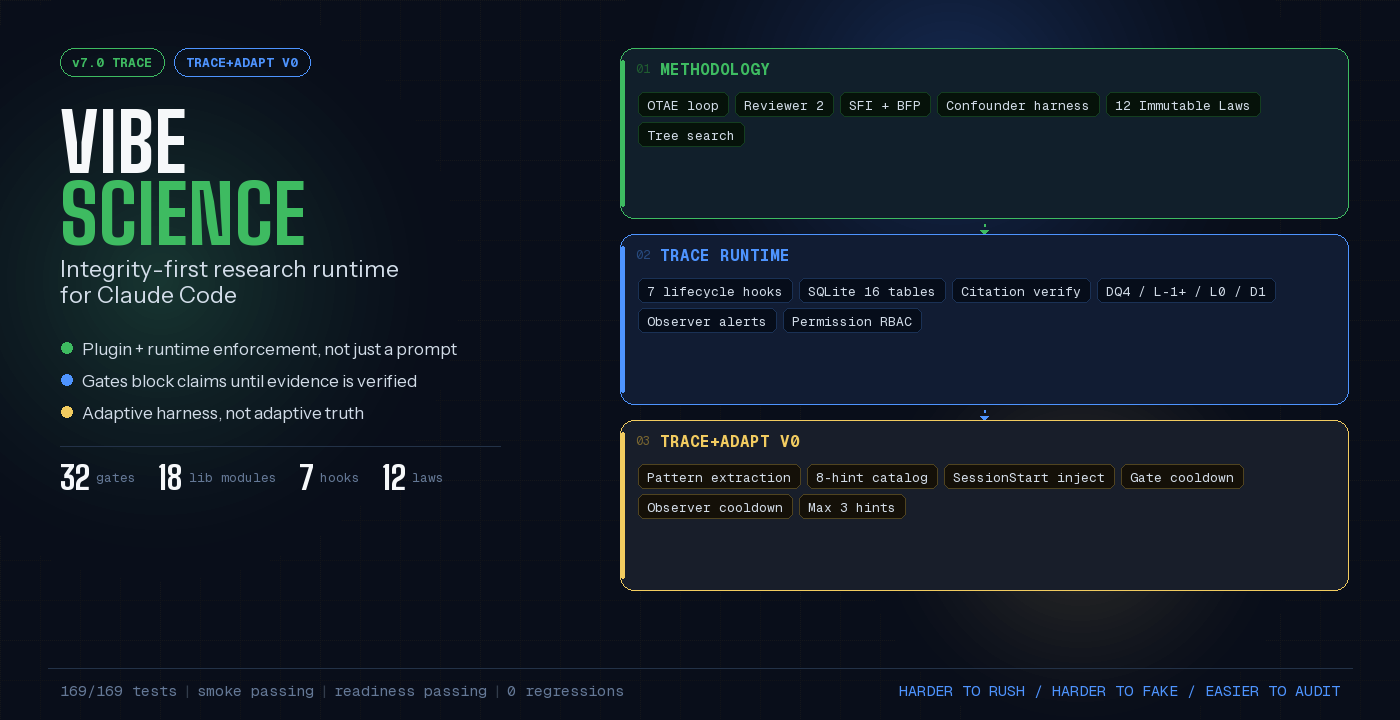Select the DQ4 / L-1+ / L0 / D1 tag

tap(1186, 291)
